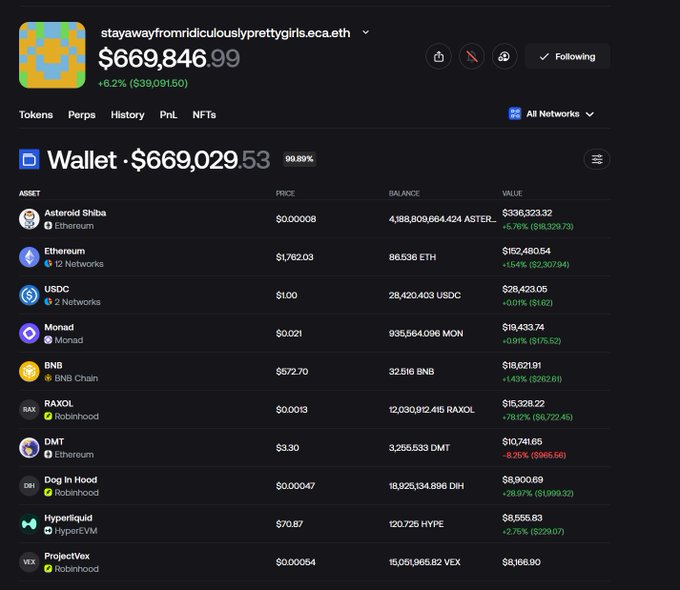Click the RAXOL token icon
This screenshot has width=680, height=590.
pyautogui.click(x=29, y=410)
